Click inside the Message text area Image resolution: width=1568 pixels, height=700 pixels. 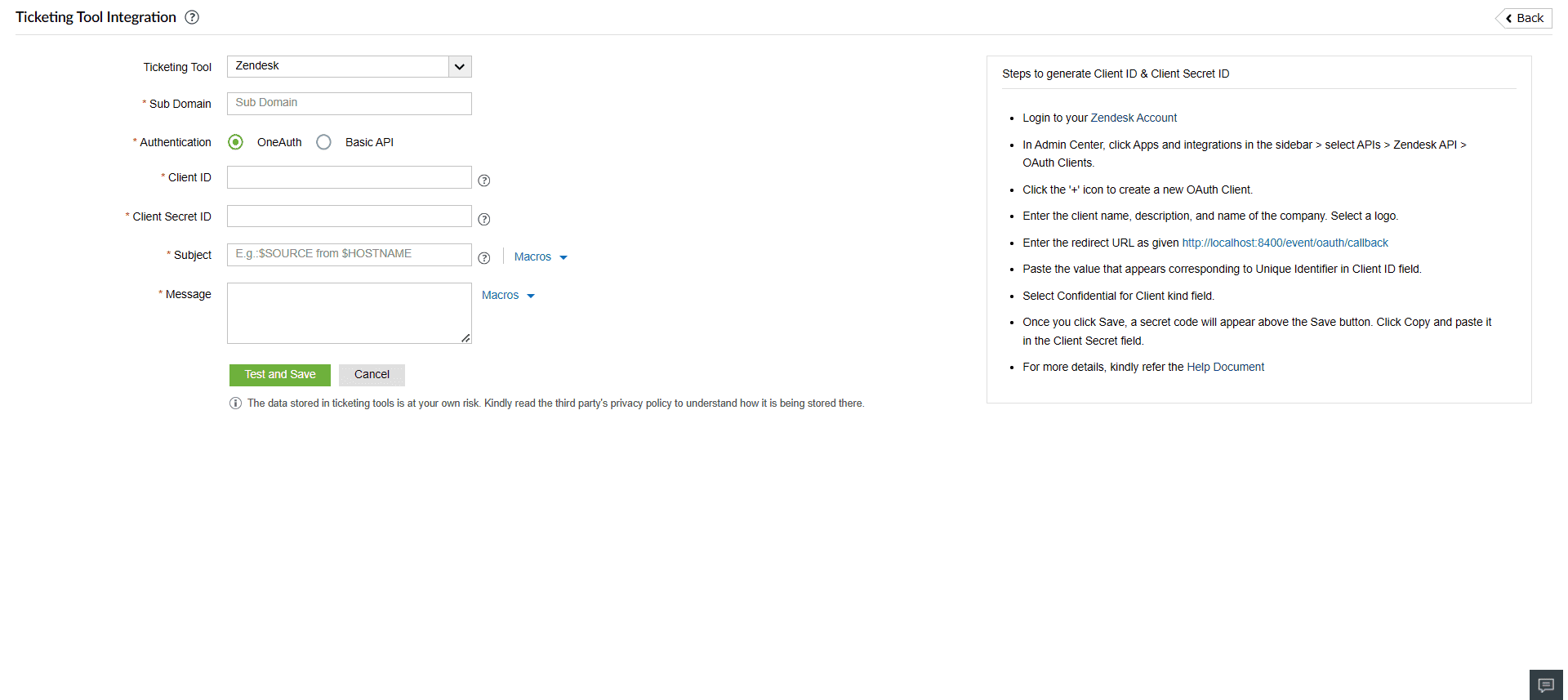click(350, 313)
